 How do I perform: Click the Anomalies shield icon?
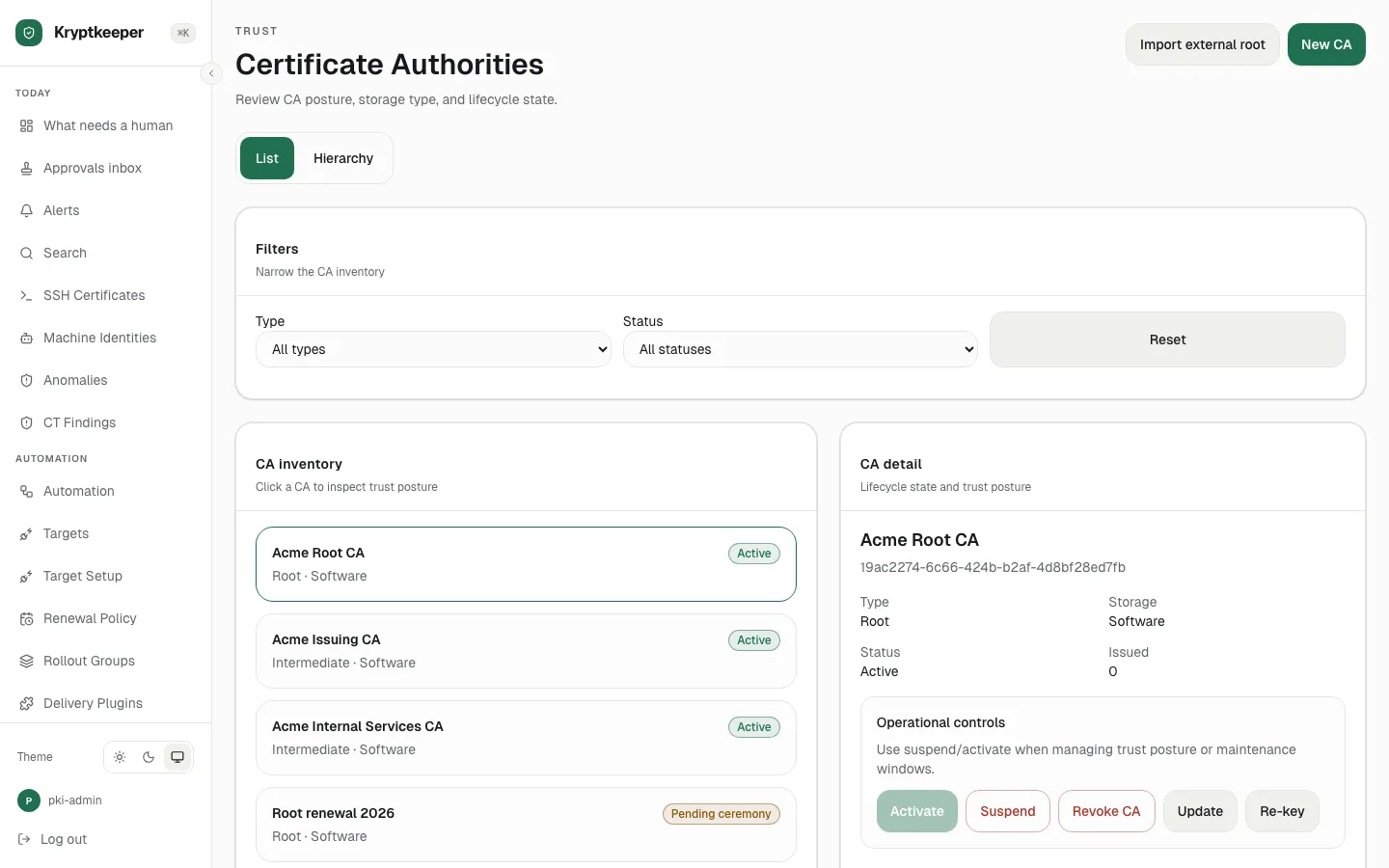click(x=27, y=380)
